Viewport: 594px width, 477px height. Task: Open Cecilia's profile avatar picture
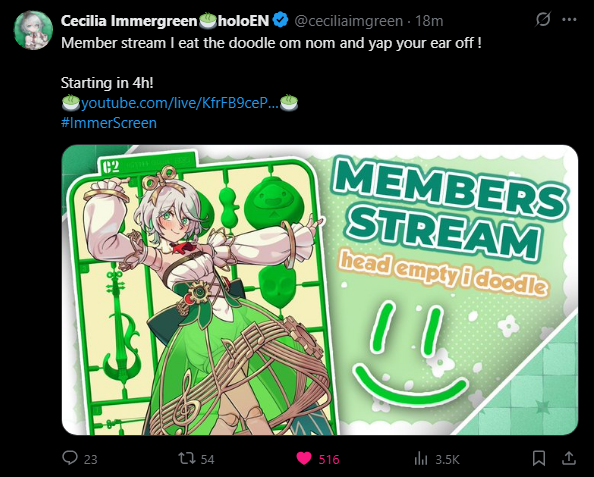point(33,30)
